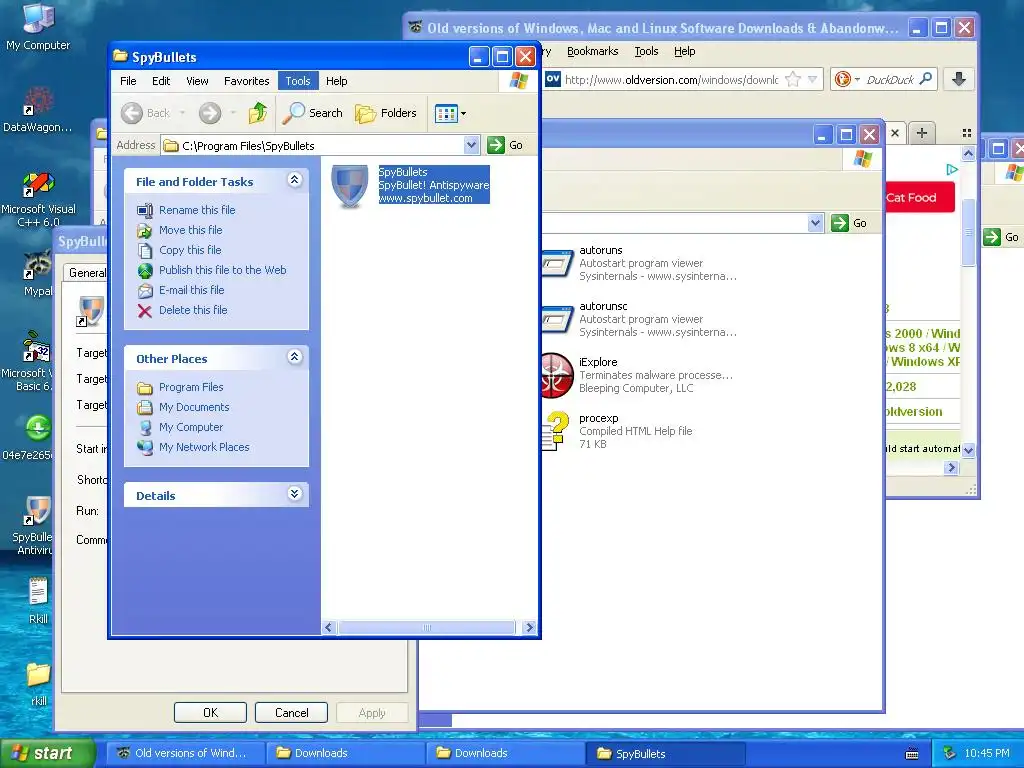This screenshot has height=768, width=1024.
Task: Click the left arrow of horizontal scrollbar
Action: pos(328,628)
